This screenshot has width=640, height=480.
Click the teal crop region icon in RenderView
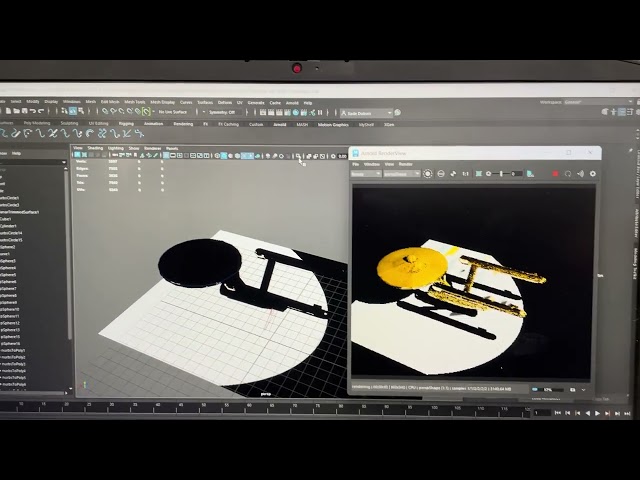coord(479,174)
